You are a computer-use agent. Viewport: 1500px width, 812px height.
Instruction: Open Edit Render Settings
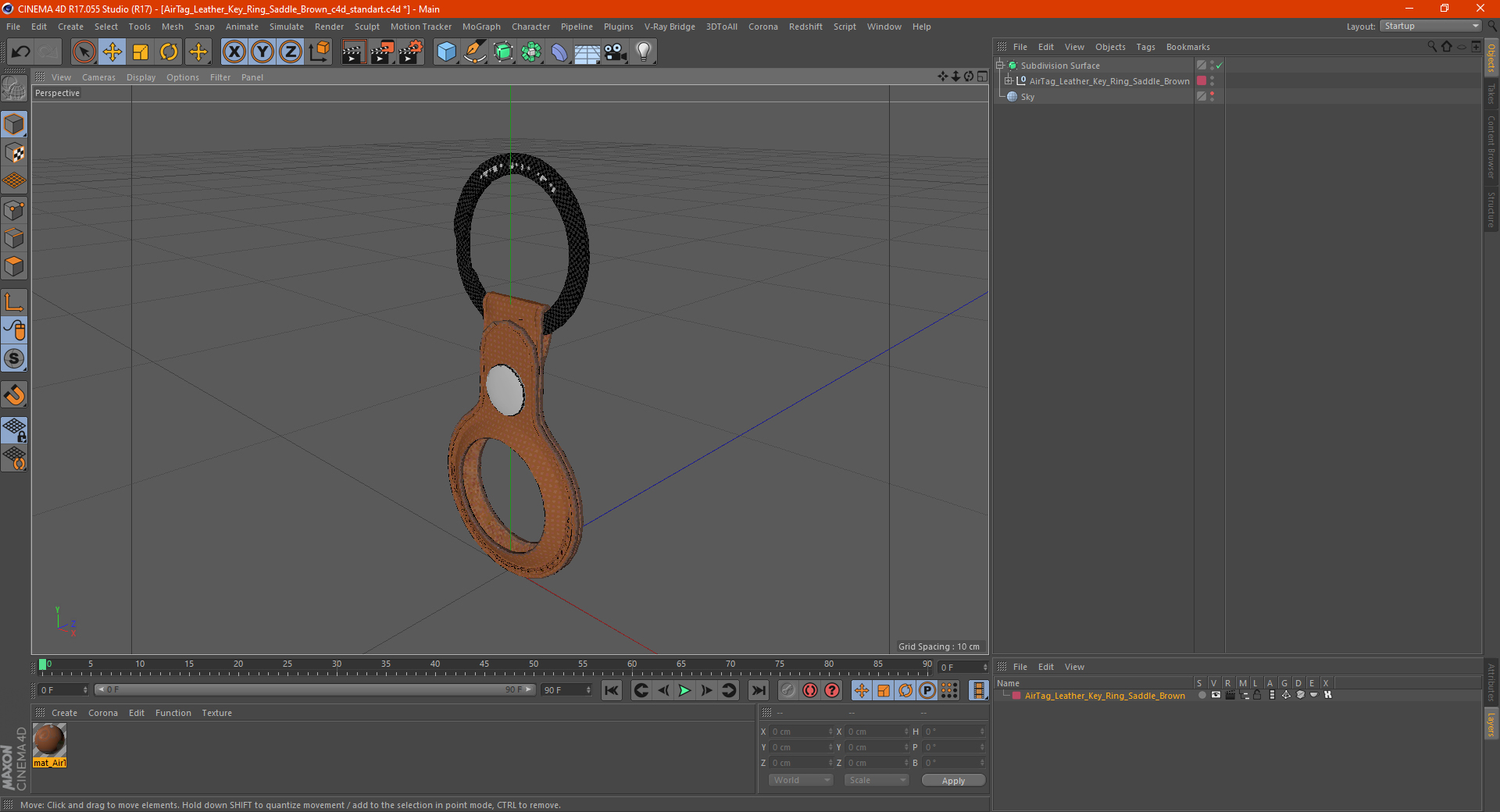[x=411, y=52]
